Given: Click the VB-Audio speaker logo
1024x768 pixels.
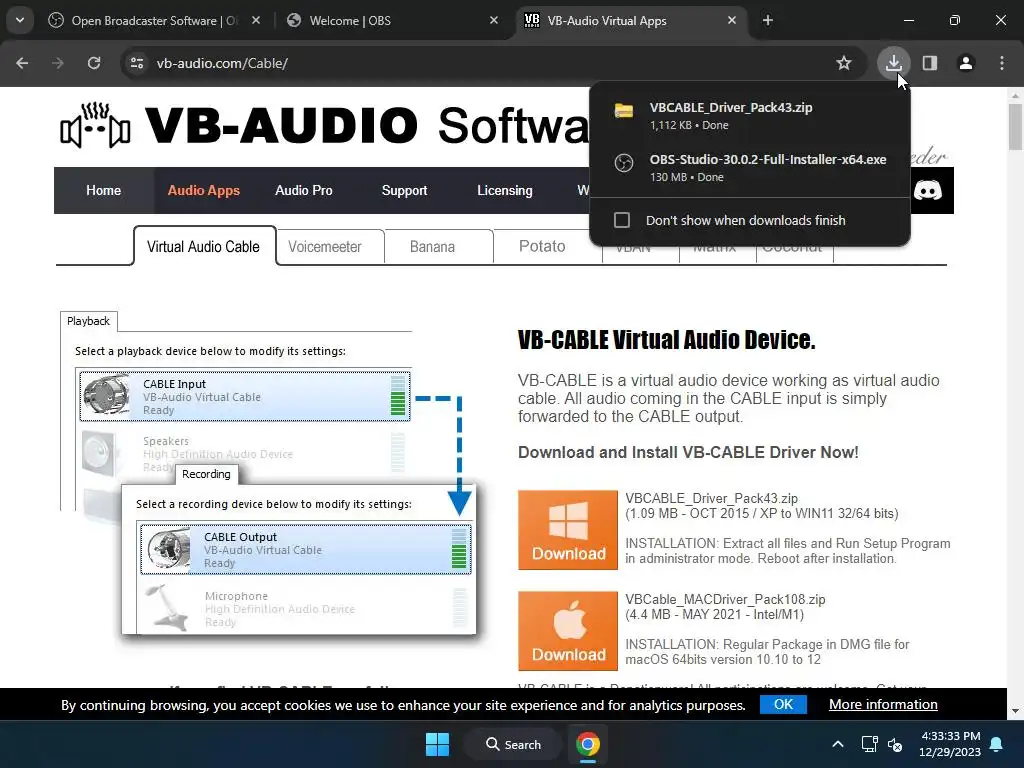Looking at the screenshot, I should (95, 125).
